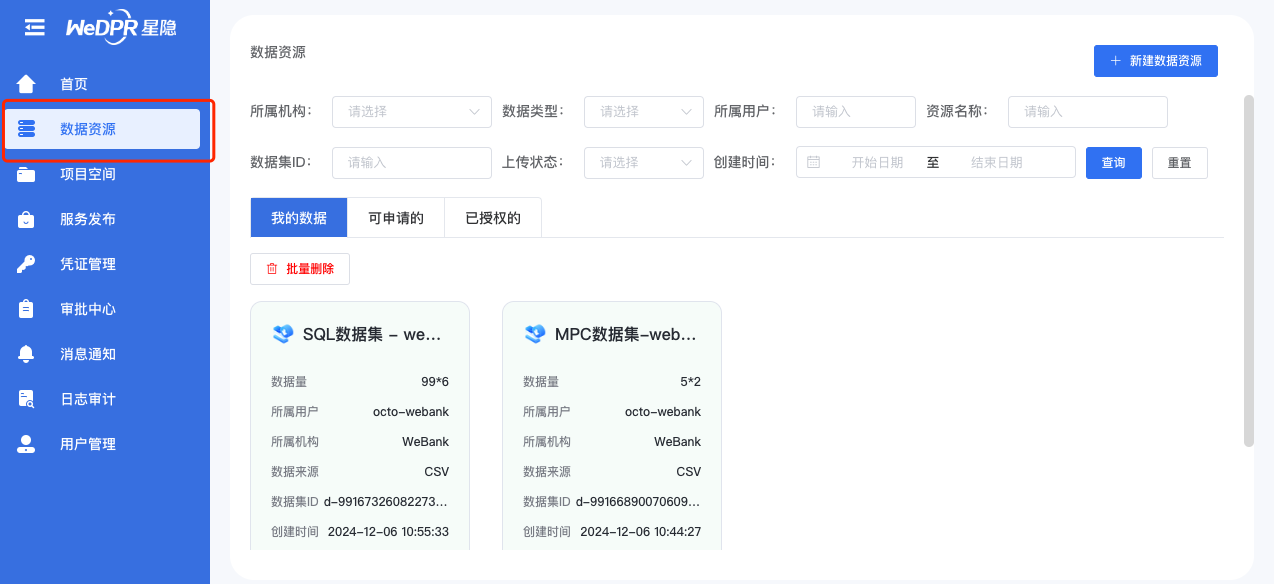Click plus icon in 新建数据资源 button
The image size is (1274, 584).
point(1116,61)
